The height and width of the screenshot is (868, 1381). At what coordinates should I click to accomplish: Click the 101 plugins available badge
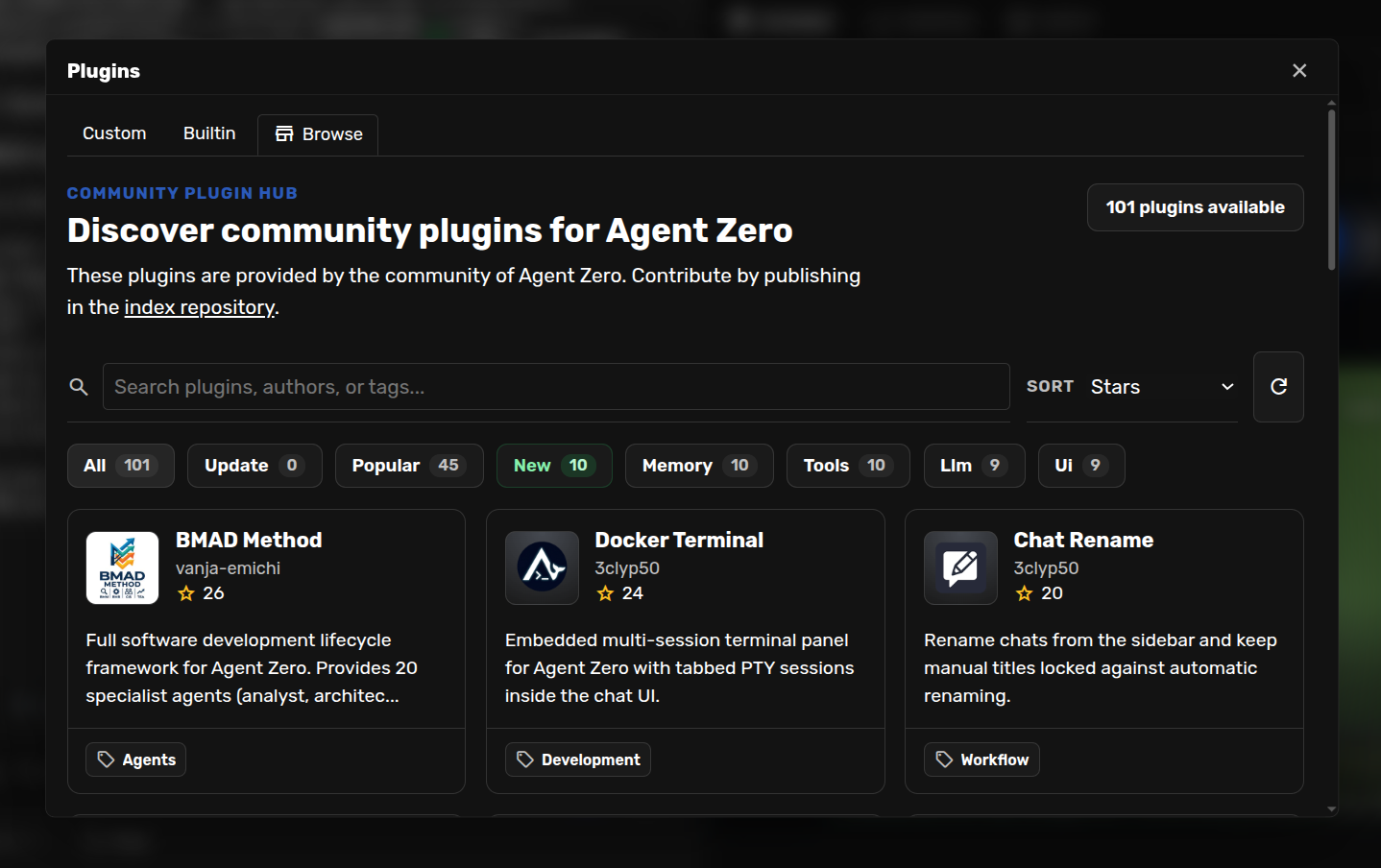click(x=1195, y=207)
